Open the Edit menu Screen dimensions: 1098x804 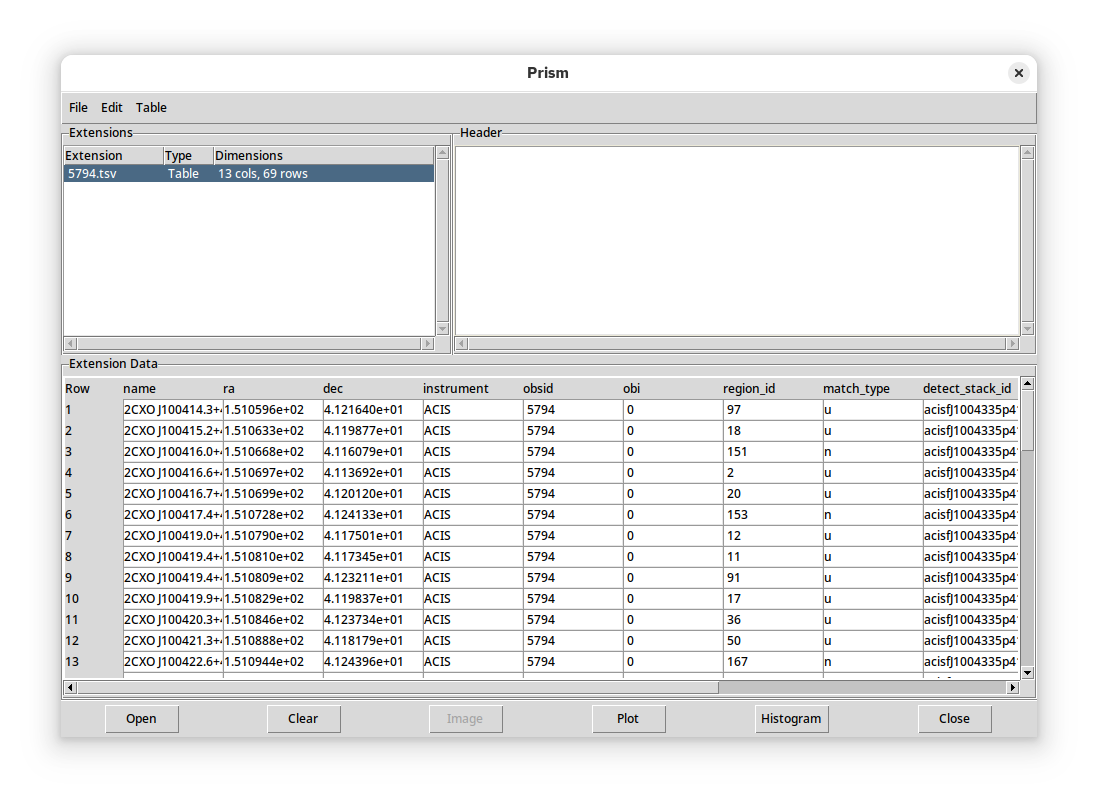tap(111, 108)
